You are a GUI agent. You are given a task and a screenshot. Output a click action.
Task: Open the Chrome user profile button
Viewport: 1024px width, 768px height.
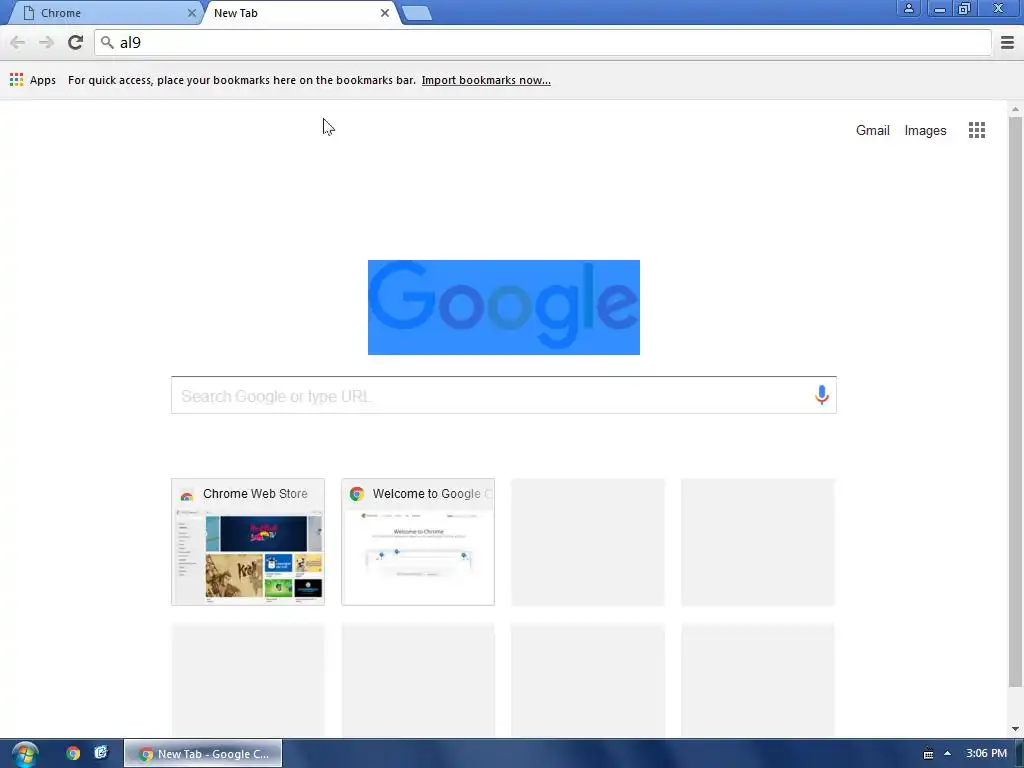click(x=908, y=8)
